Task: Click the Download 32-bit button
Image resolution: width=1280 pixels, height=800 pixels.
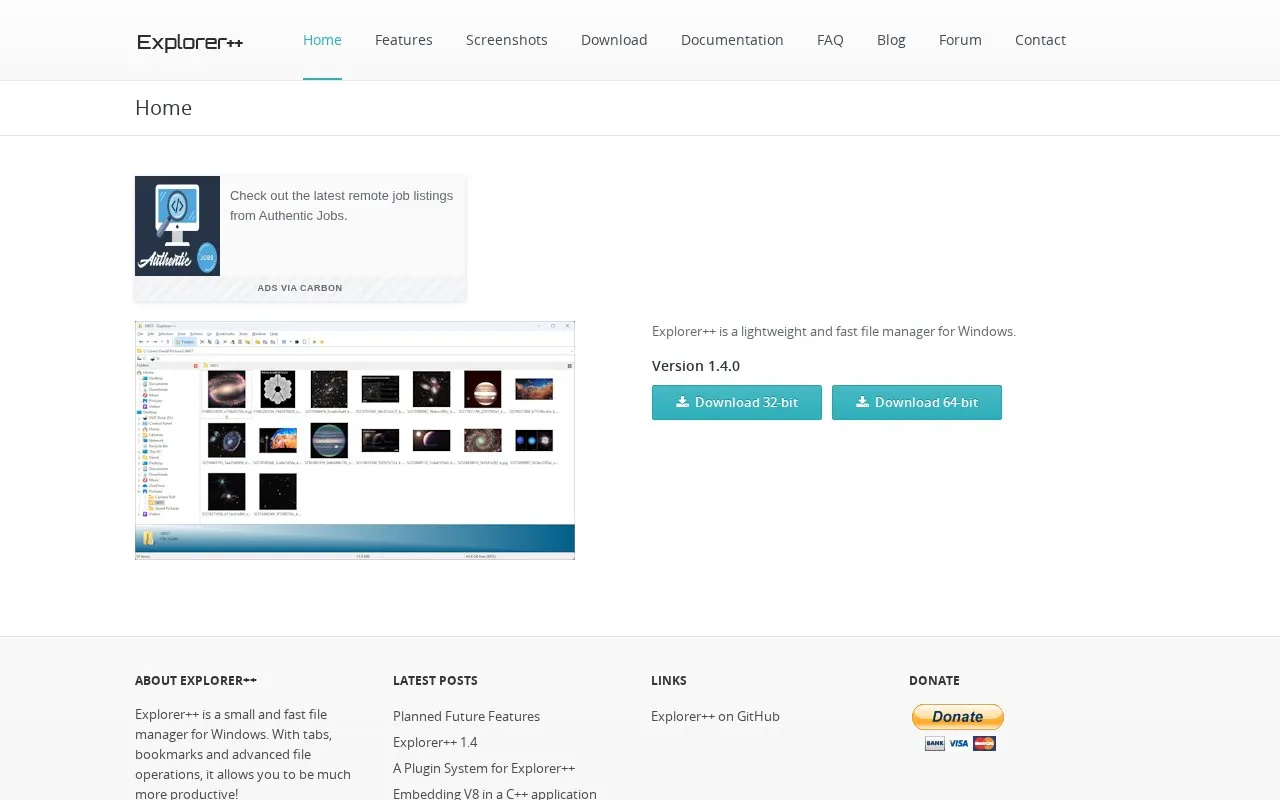Action: click(737, 402)
